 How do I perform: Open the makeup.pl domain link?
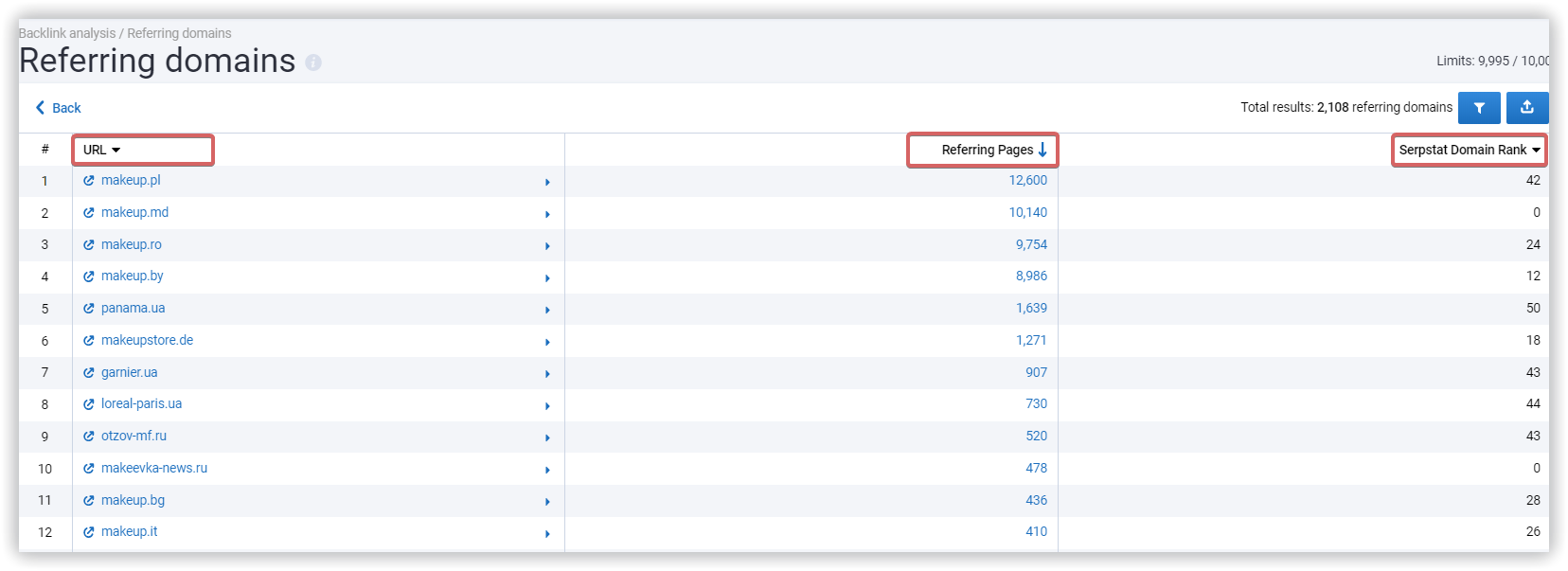point(131,180)
